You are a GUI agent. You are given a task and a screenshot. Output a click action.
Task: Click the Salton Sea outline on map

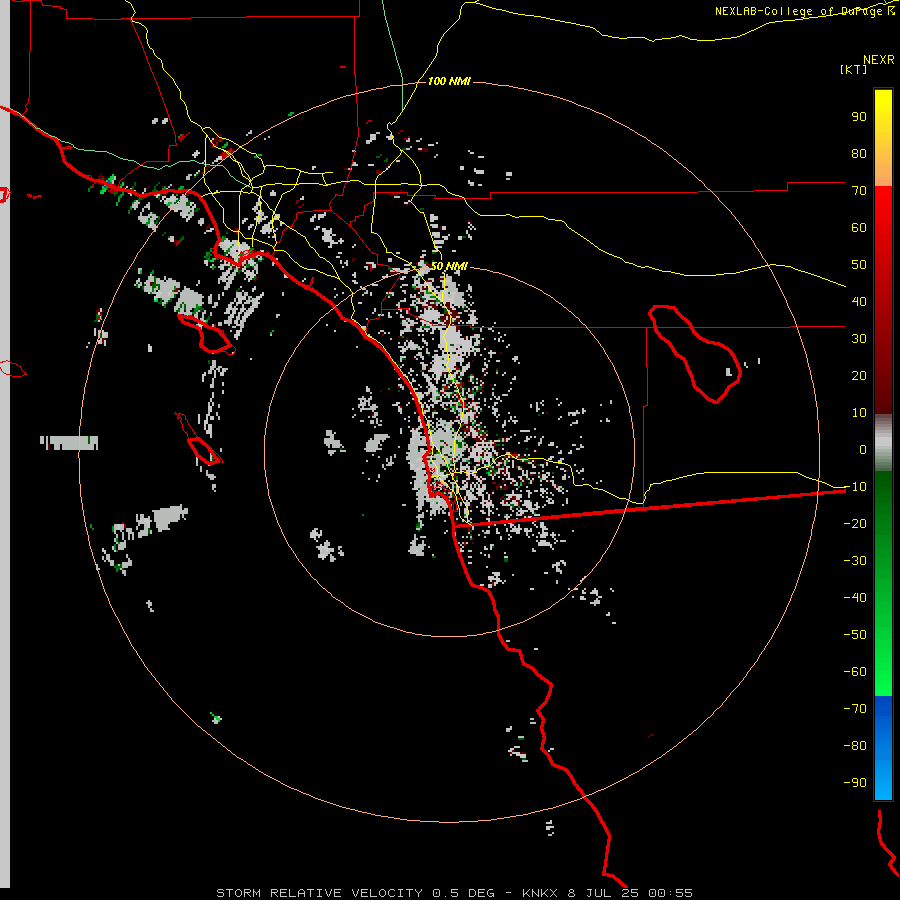pyautogui.click(x=695, y=354)
